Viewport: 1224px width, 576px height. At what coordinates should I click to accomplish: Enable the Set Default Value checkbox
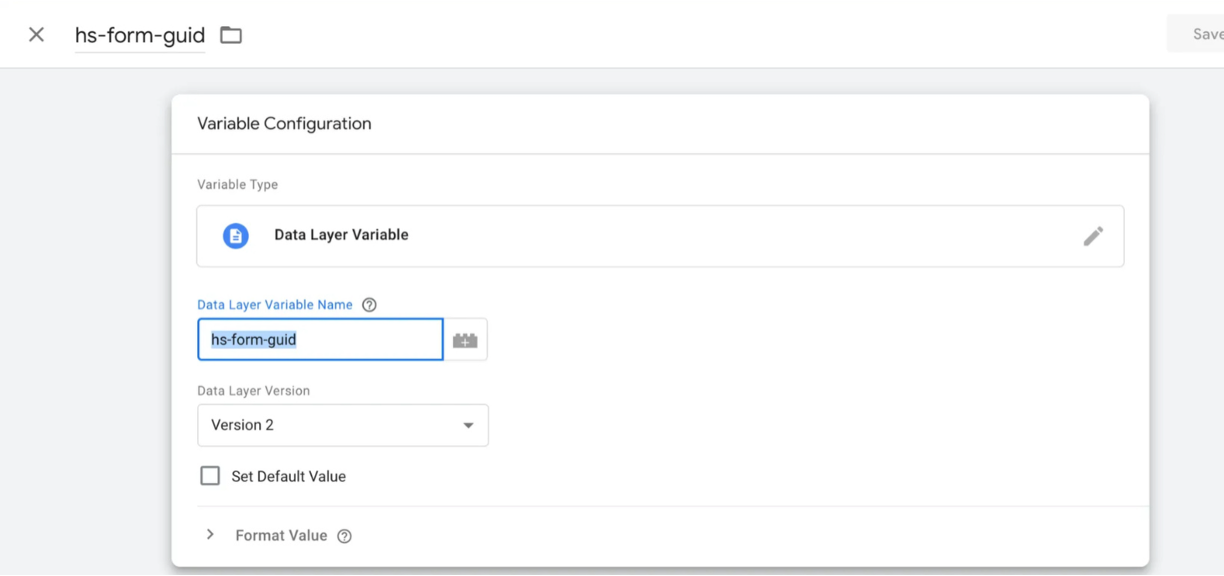[210, 476]
